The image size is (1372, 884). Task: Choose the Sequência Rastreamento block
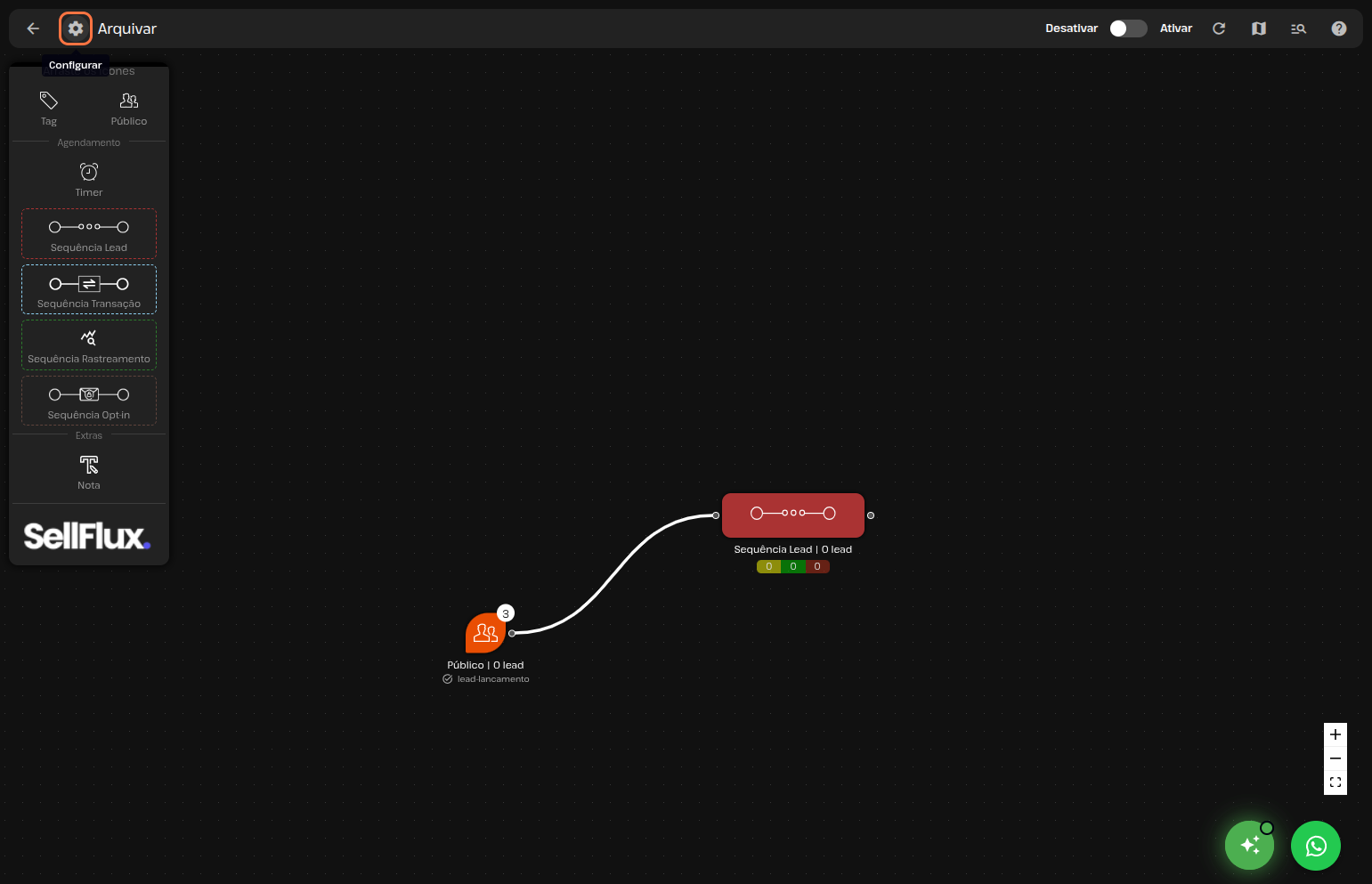89,345
